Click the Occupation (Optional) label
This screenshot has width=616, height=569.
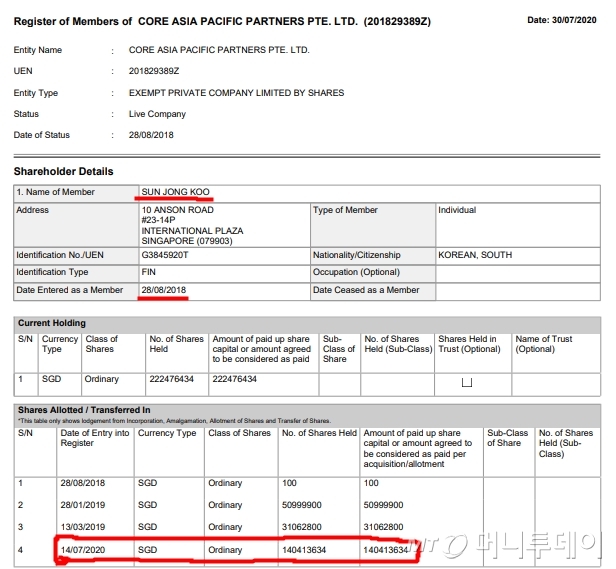pos(356,272)
